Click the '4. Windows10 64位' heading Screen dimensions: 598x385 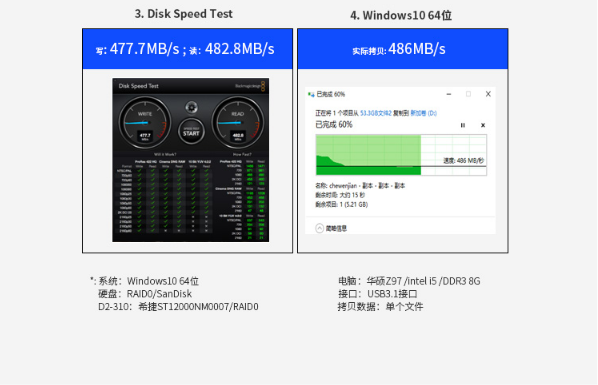click(401, 16)
